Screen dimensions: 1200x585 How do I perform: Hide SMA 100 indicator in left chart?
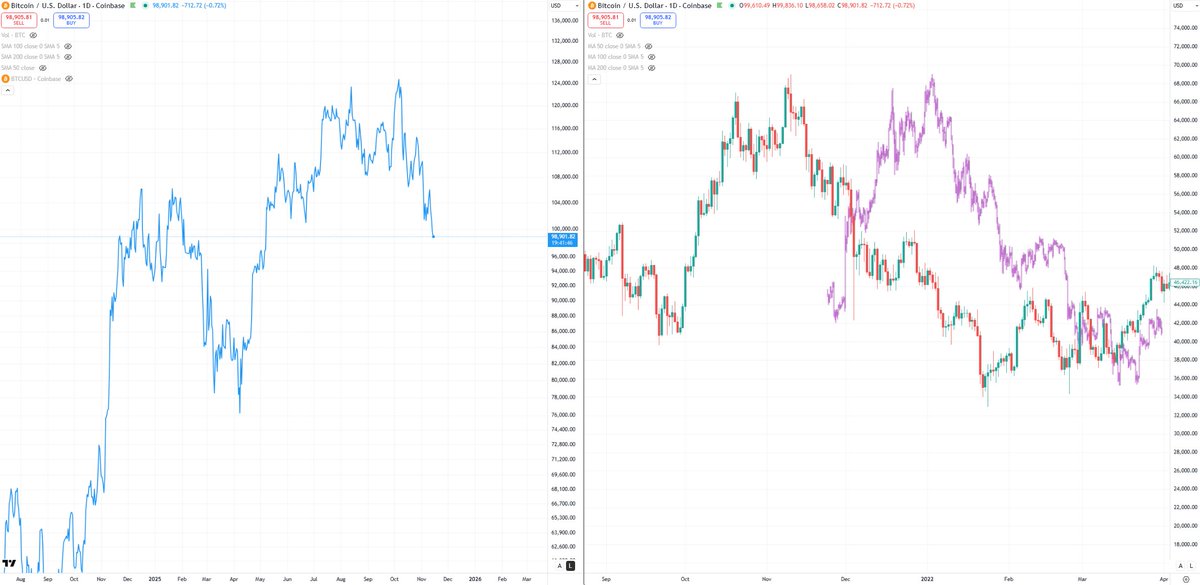pos(68,46)
